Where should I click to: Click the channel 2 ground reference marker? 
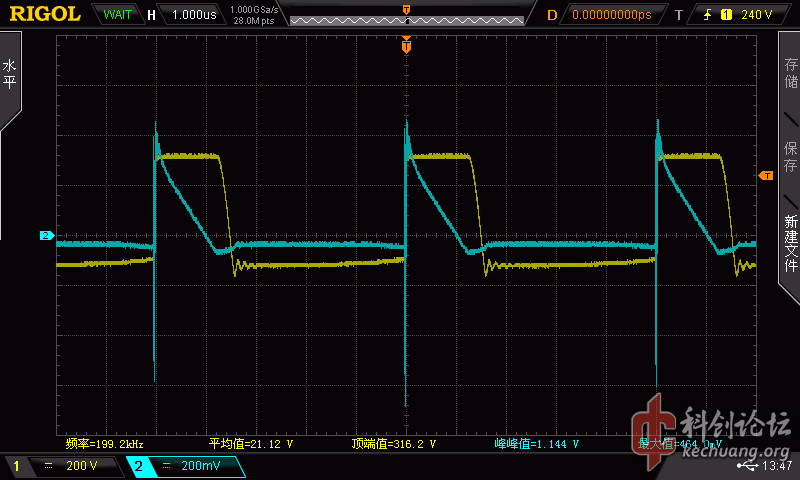coord(46,236)
